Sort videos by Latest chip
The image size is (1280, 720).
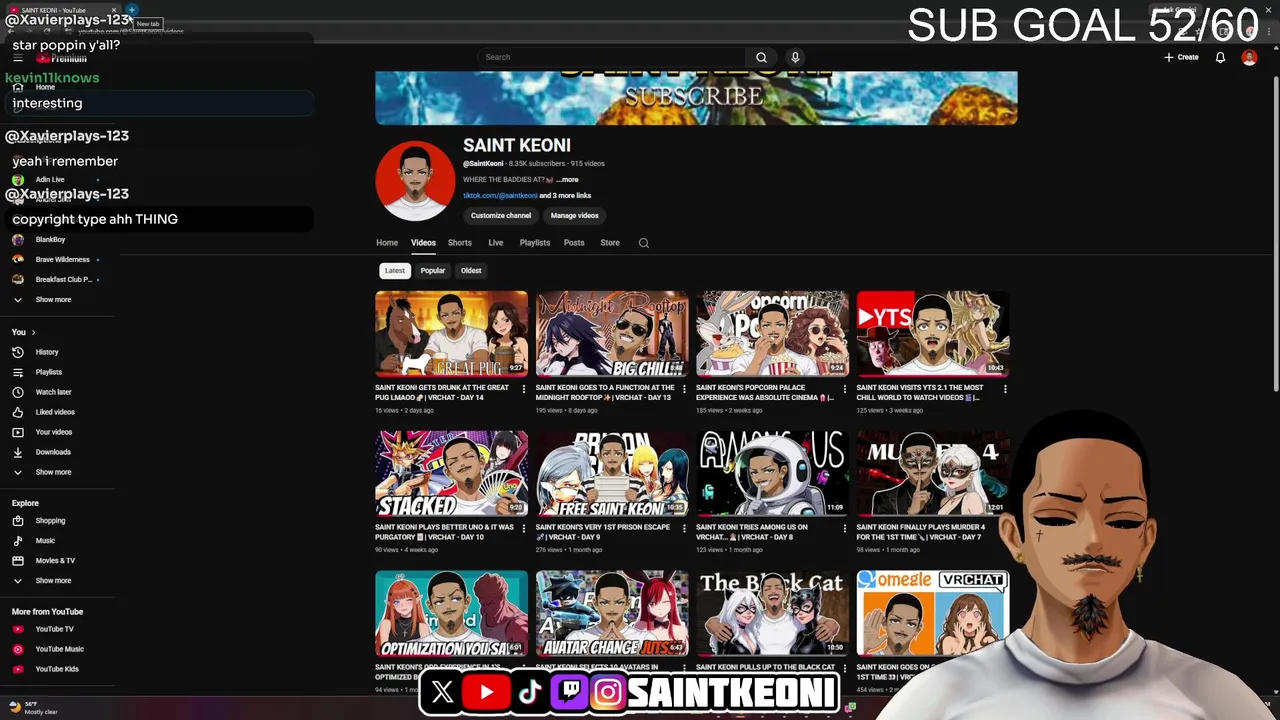[395, 271]
